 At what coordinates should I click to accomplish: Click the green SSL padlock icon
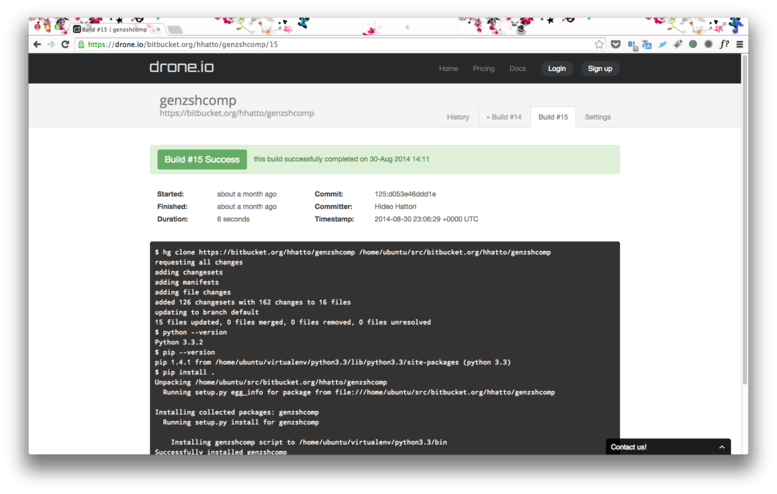click(81, 44)
